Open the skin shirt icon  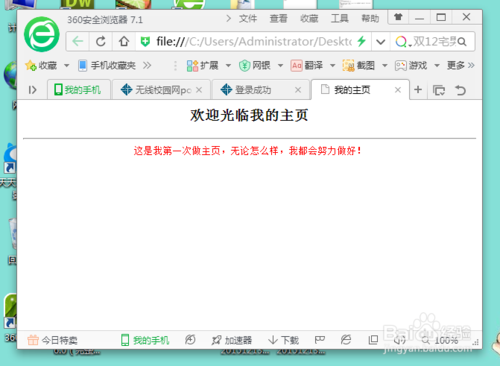[x=398, y=17]
